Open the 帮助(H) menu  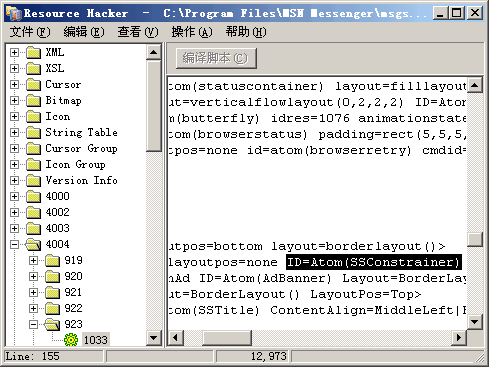(x=246, y=32)
